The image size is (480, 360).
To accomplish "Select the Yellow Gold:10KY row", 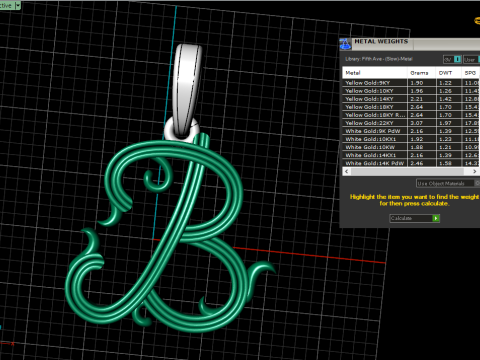I will point(411,91).
